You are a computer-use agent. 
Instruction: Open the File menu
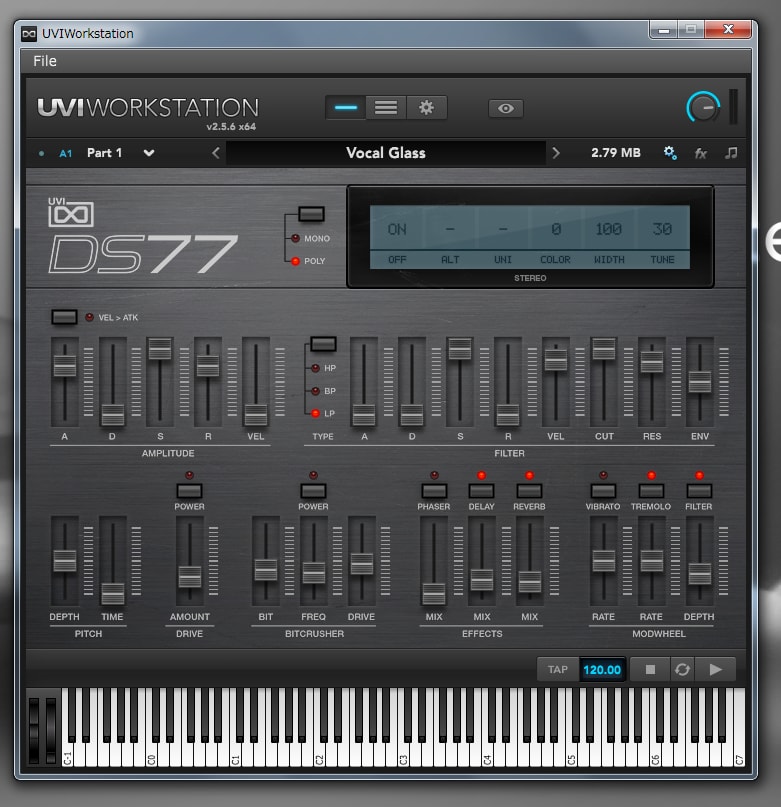(x=45, y=61)
